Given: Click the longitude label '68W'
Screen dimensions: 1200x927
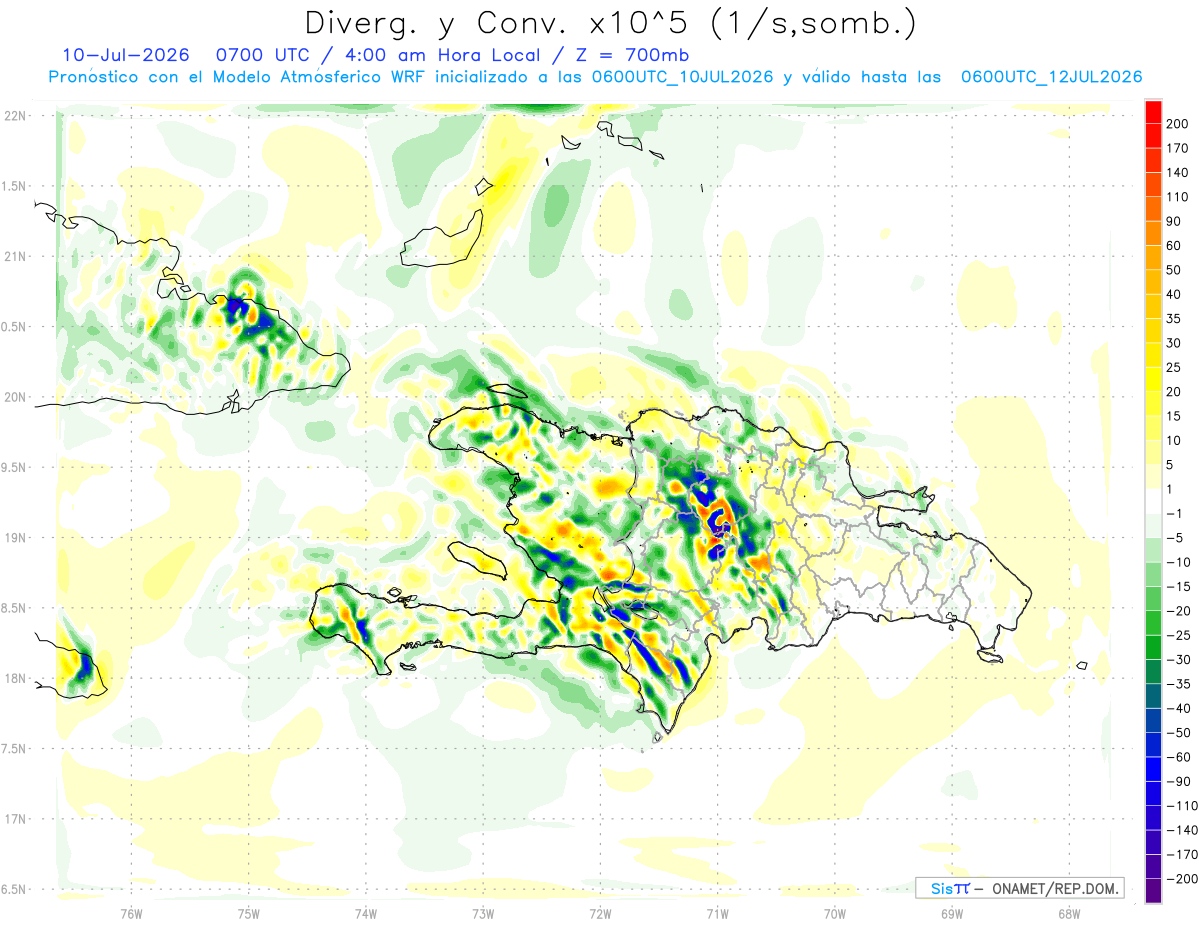Looking at the screenshot, I should pyautogui.click(x=1068, y=914).
